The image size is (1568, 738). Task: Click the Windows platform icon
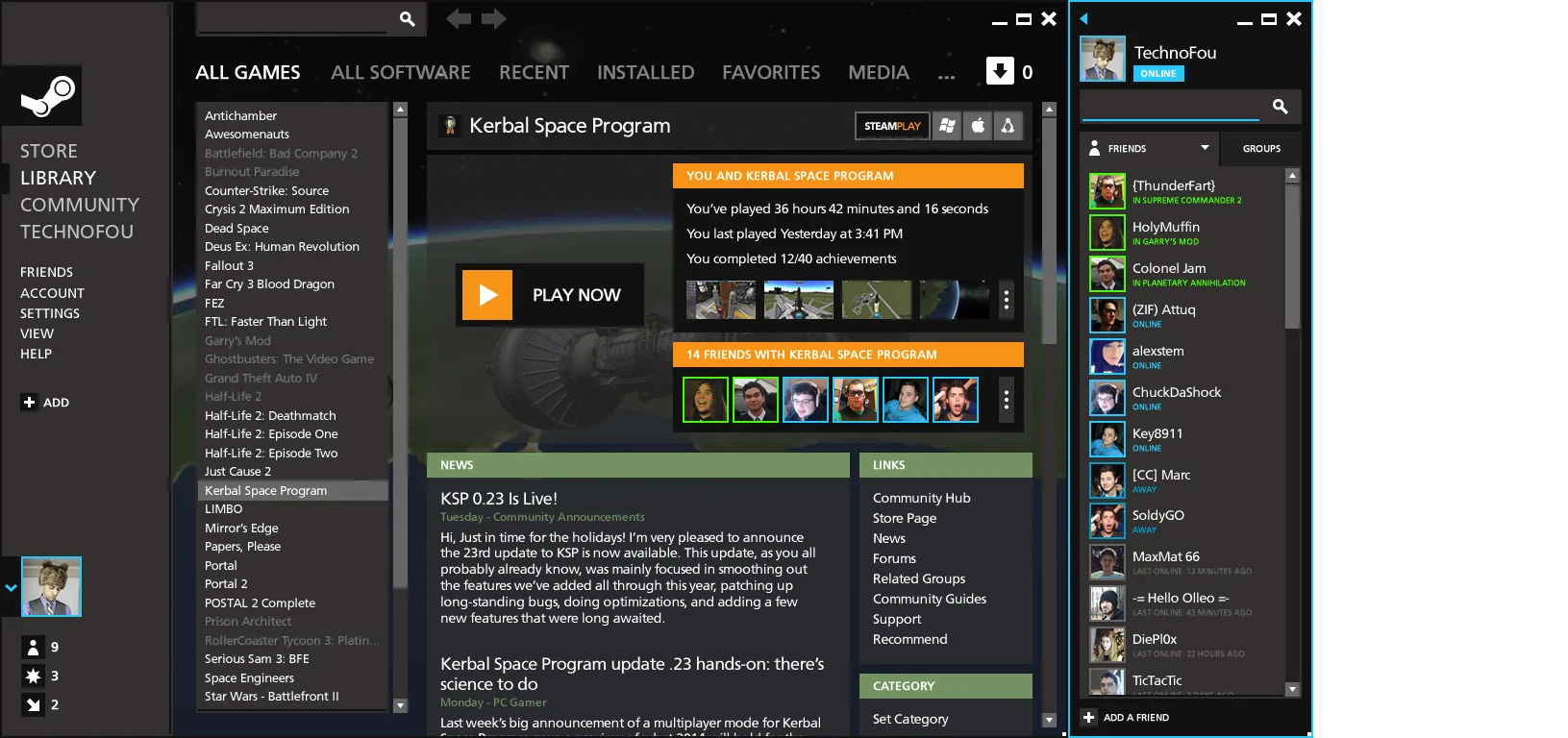(948, 126)
